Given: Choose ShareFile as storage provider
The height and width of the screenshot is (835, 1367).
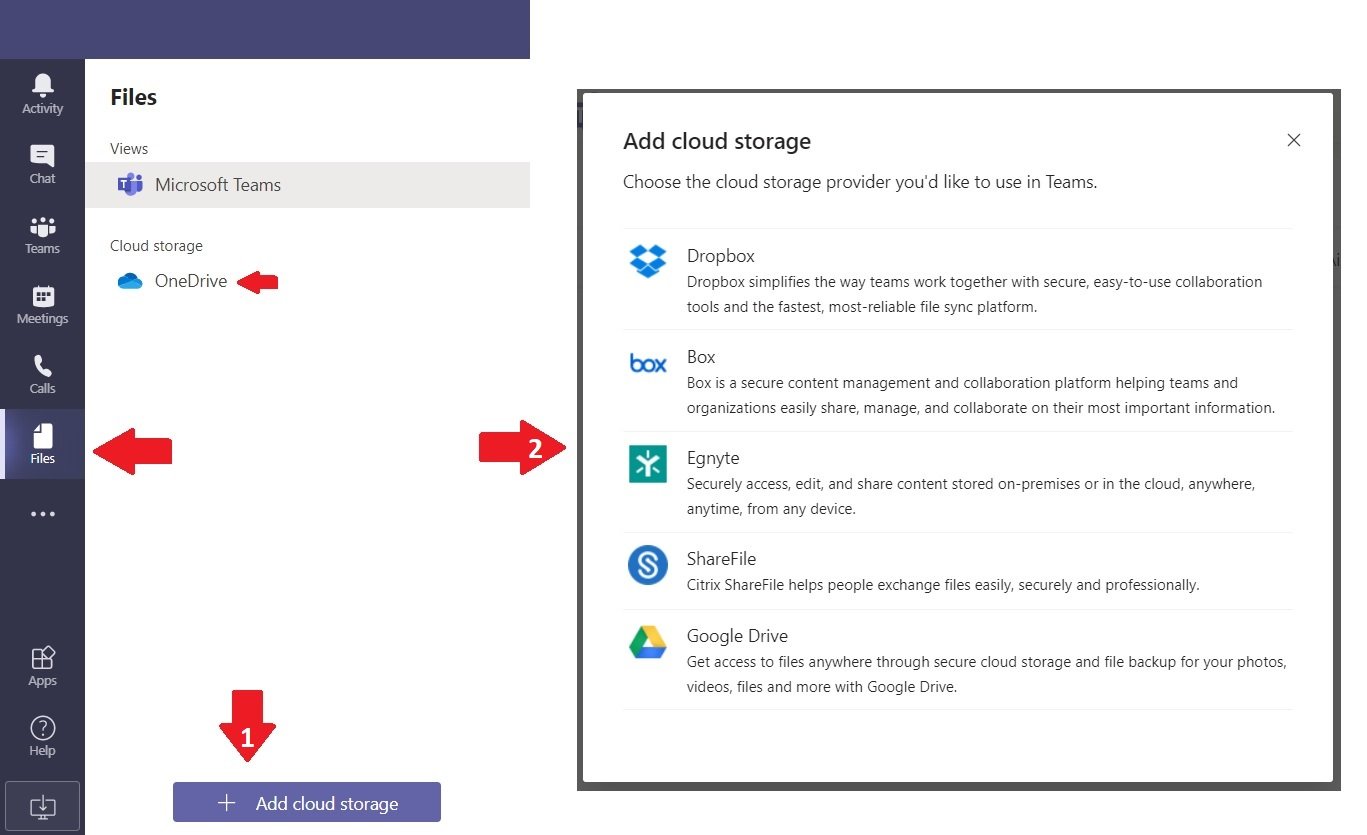Looking at the screenshot, I should click(957, 571).
